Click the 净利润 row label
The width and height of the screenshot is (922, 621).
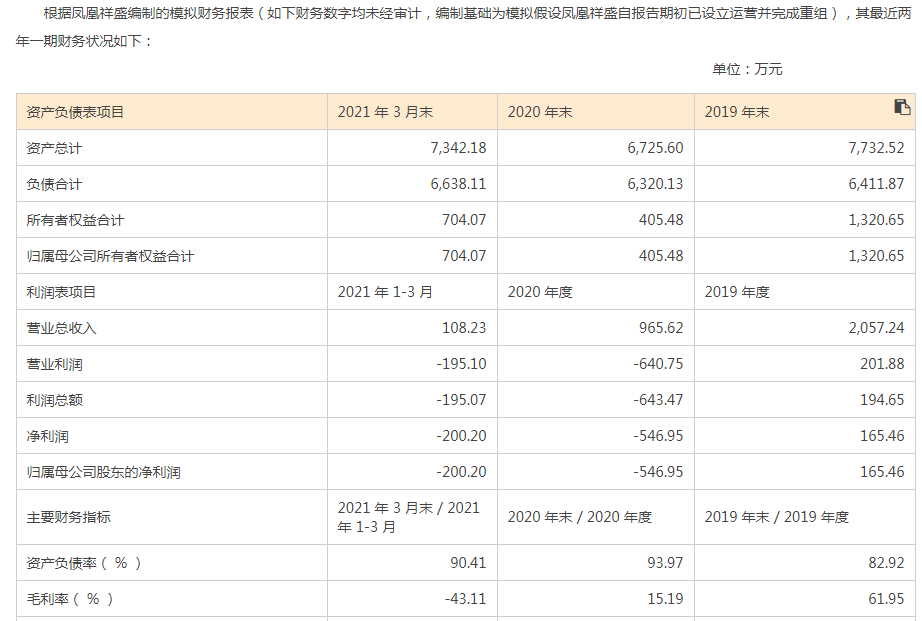[47, 436]
